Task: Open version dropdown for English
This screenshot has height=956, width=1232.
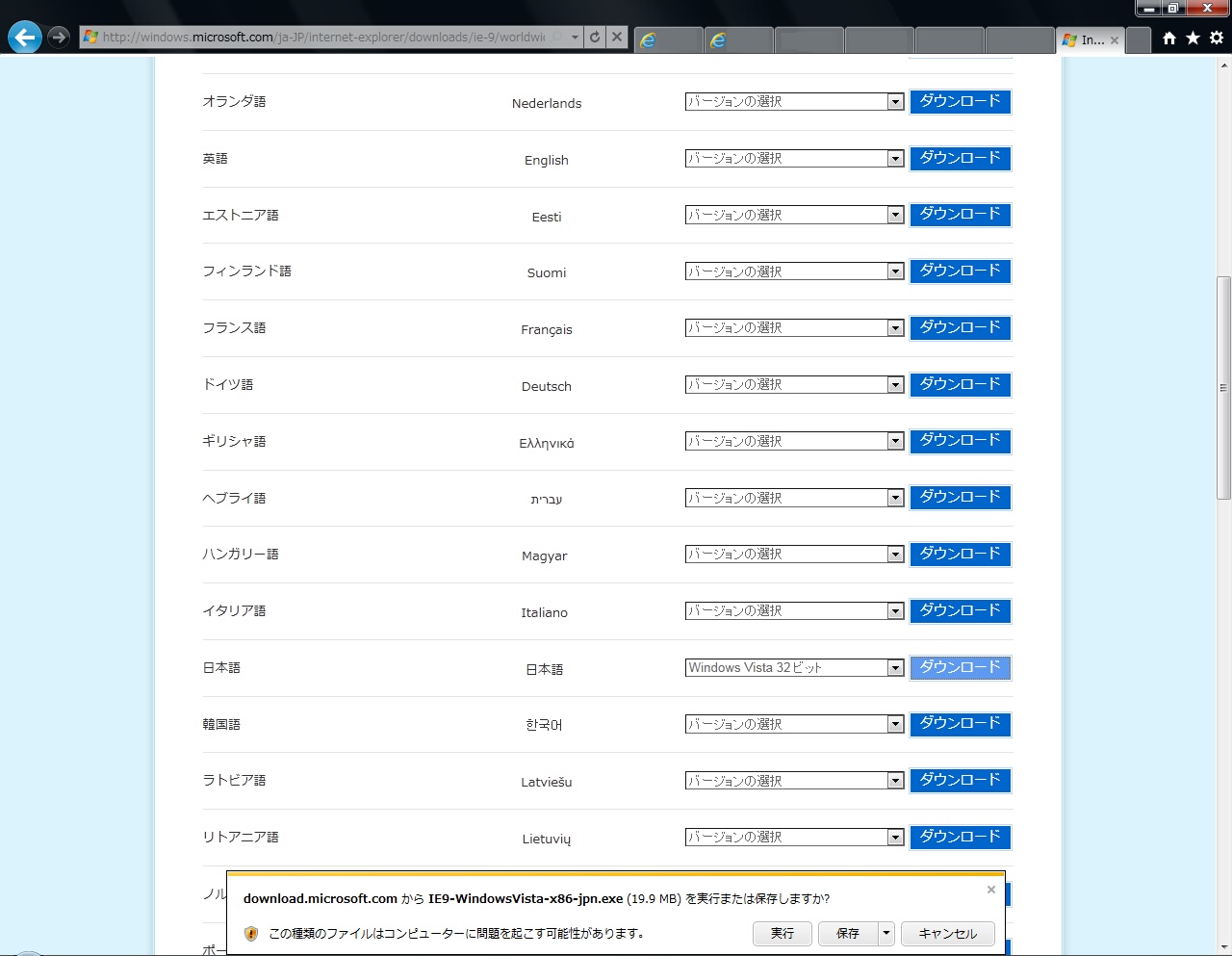Action: pos(795,159)
